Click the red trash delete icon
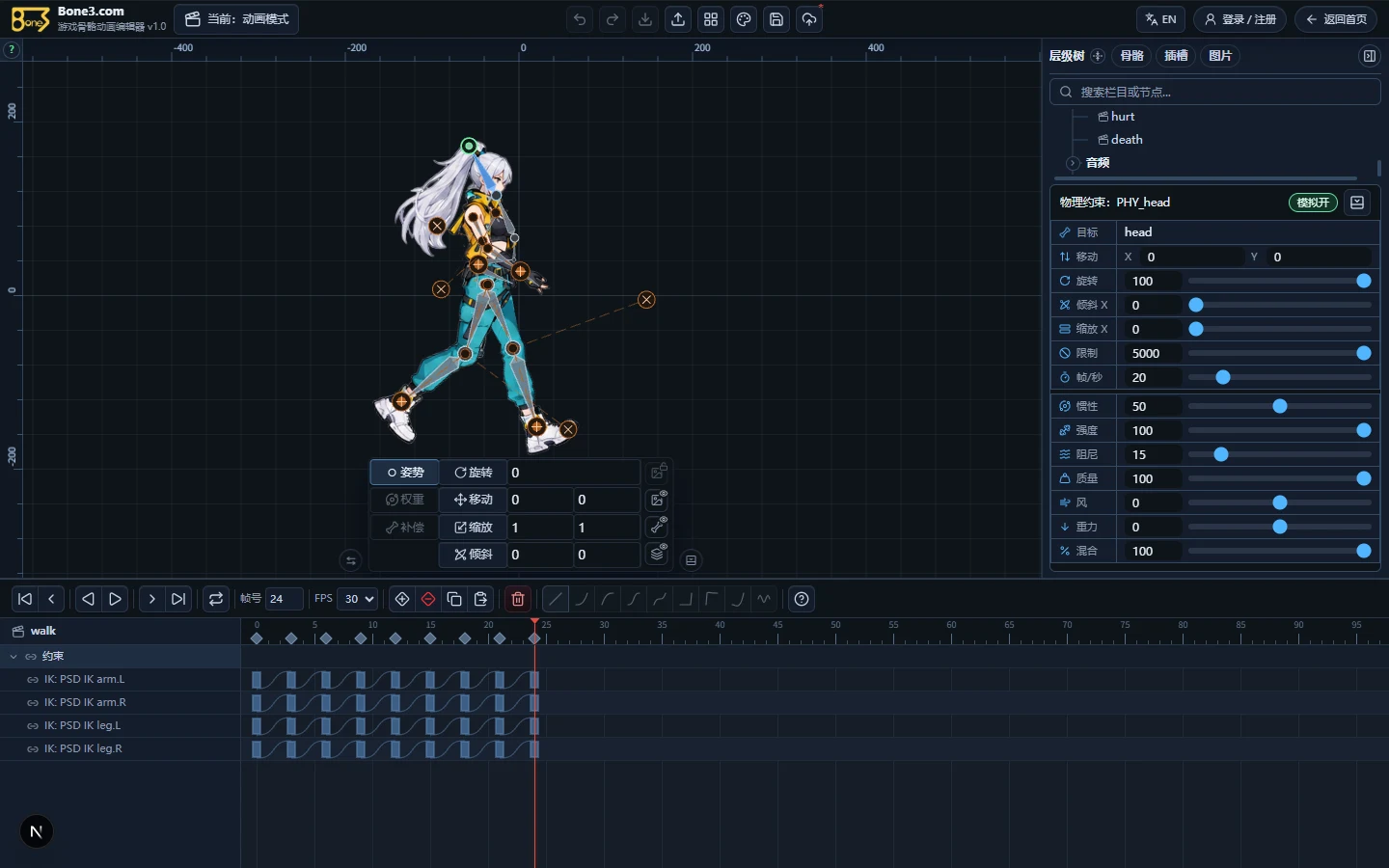 [x=518, y=599]
